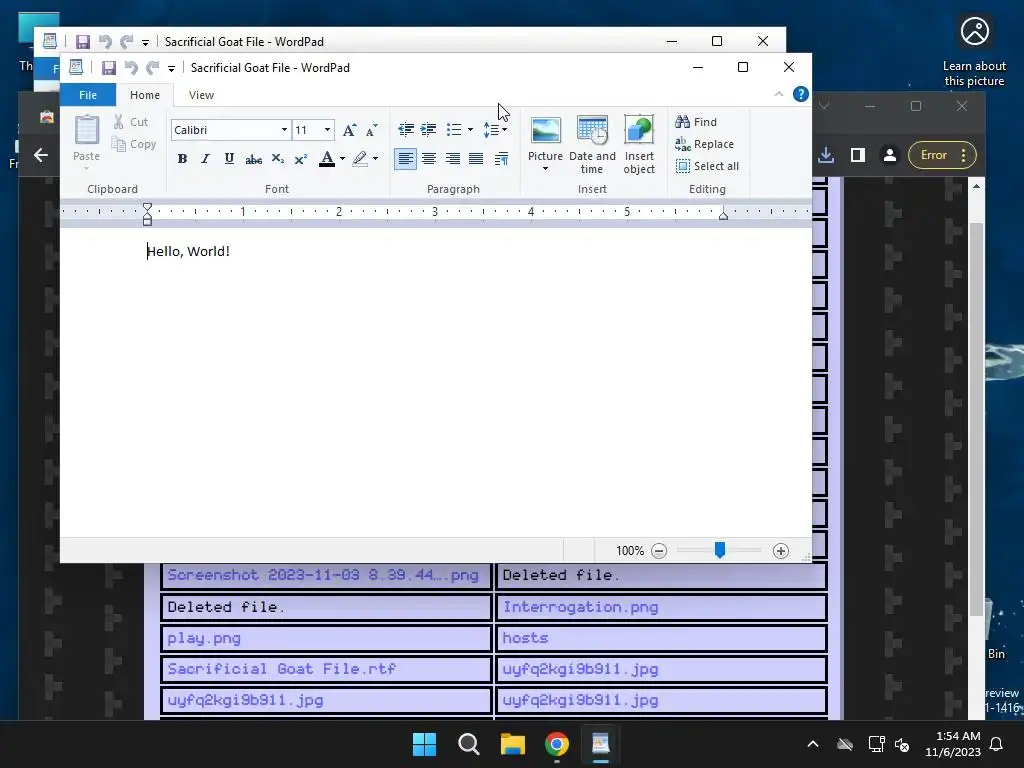Apply the text color A button
Viewport: 1024px width, 768px height.
click(327, 159)
